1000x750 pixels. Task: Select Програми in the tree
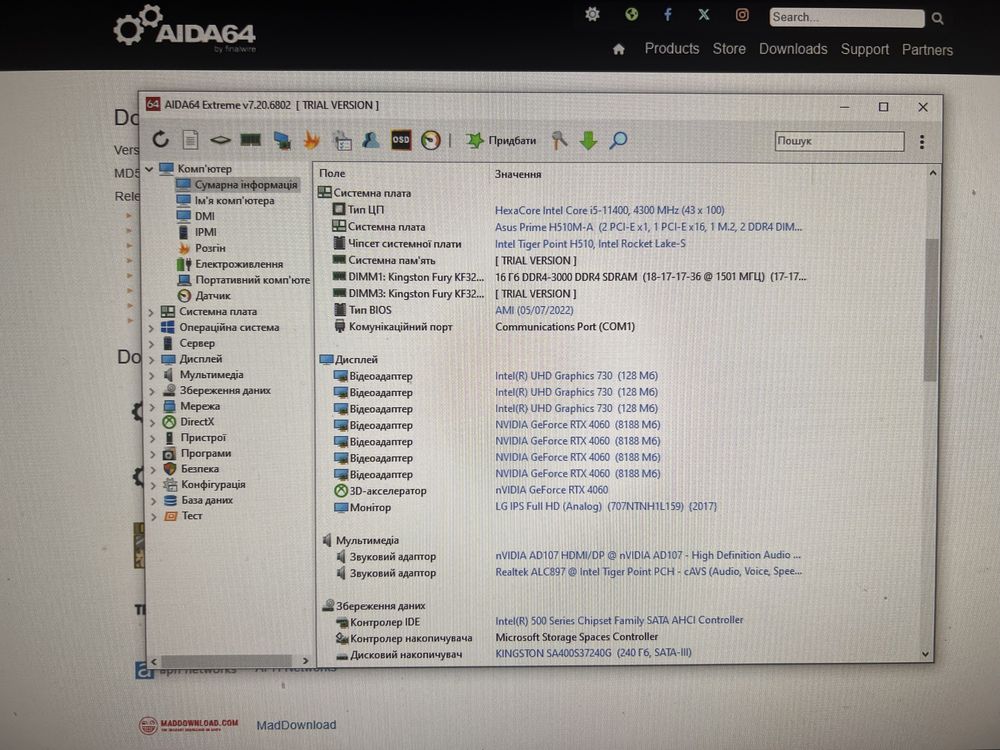pyautogui.click(x=205, y=453)
